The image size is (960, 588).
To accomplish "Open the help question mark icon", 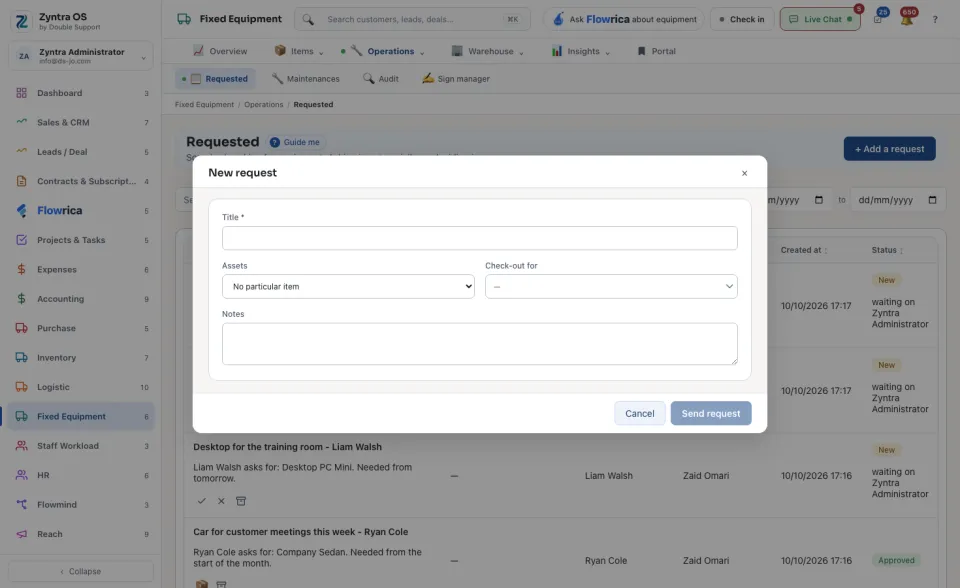I will click(935, 20).
